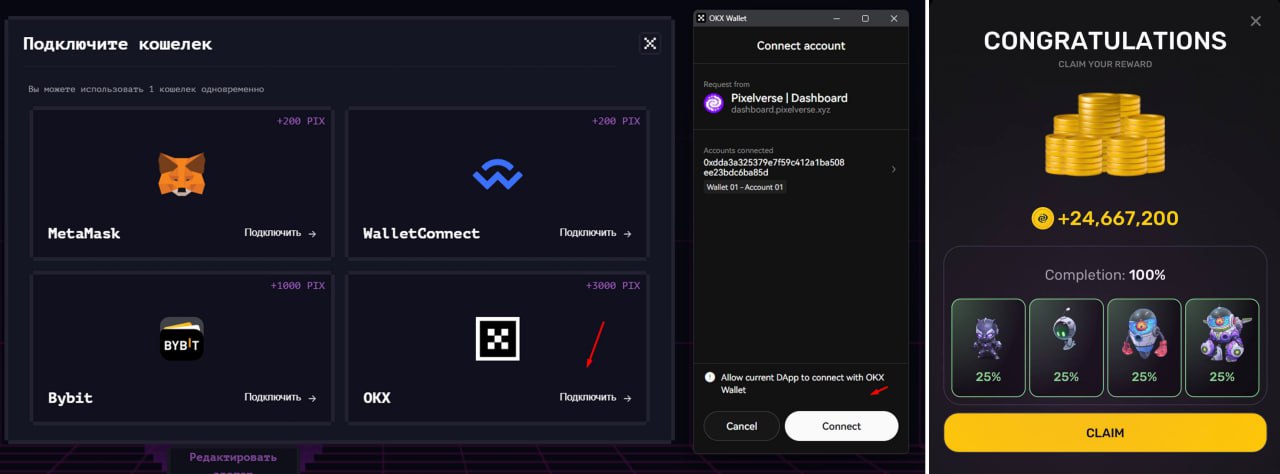Click the +1000 PIX bonus label
Viewport: 1280px width, 474px height.
point(297,286)
